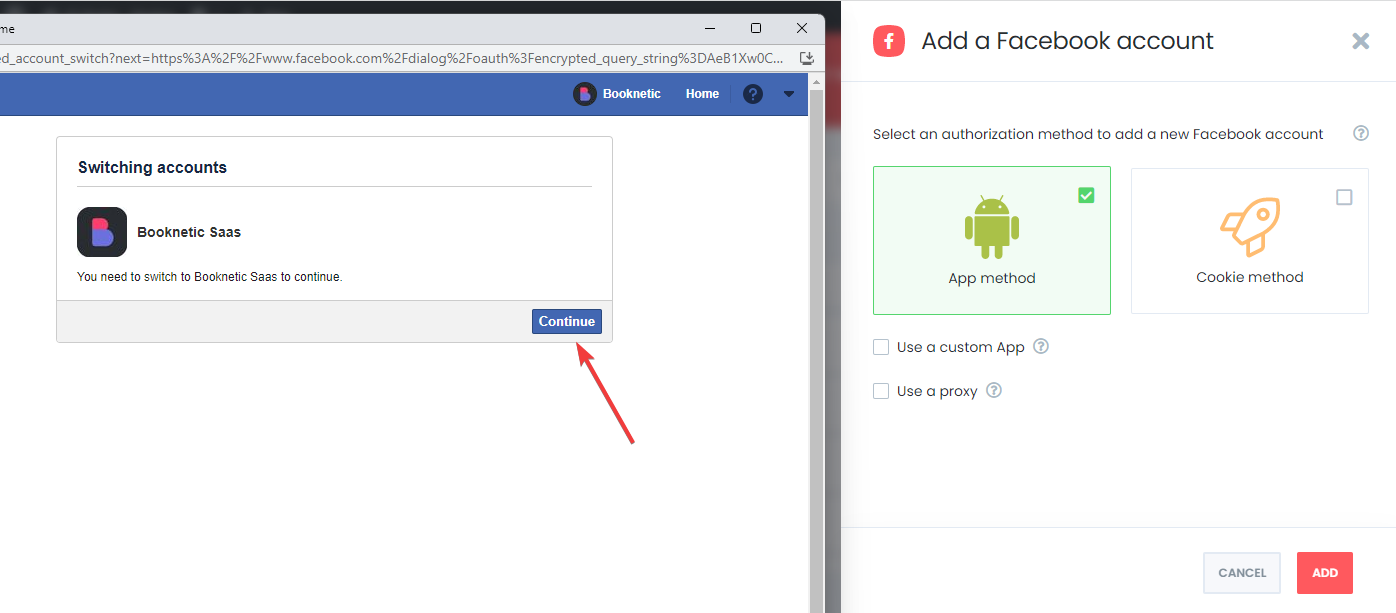The width and height of the screenshot is (1396, 613).
Task: Open help icon beside authorization method text
Action: tap(1361, 133)
